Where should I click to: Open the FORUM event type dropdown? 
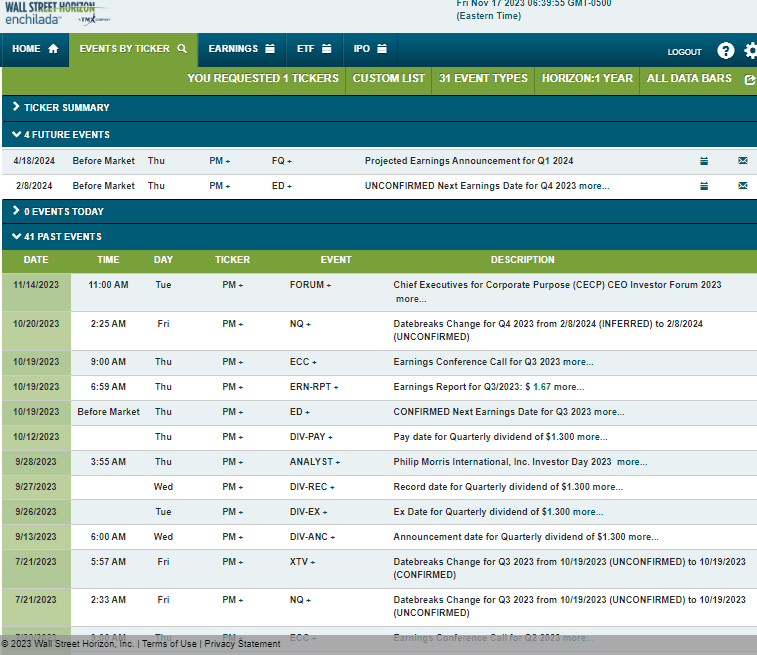(310, 285)
